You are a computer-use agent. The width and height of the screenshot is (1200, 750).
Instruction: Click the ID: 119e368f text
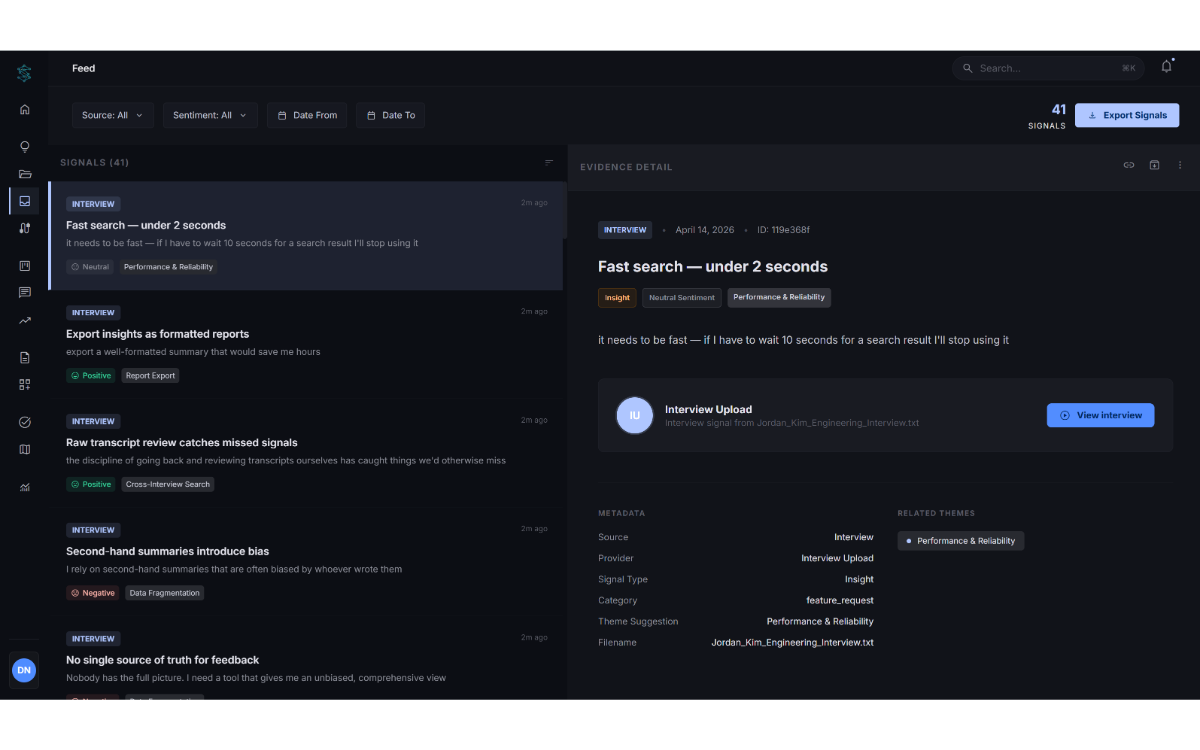tap(783, 230)
